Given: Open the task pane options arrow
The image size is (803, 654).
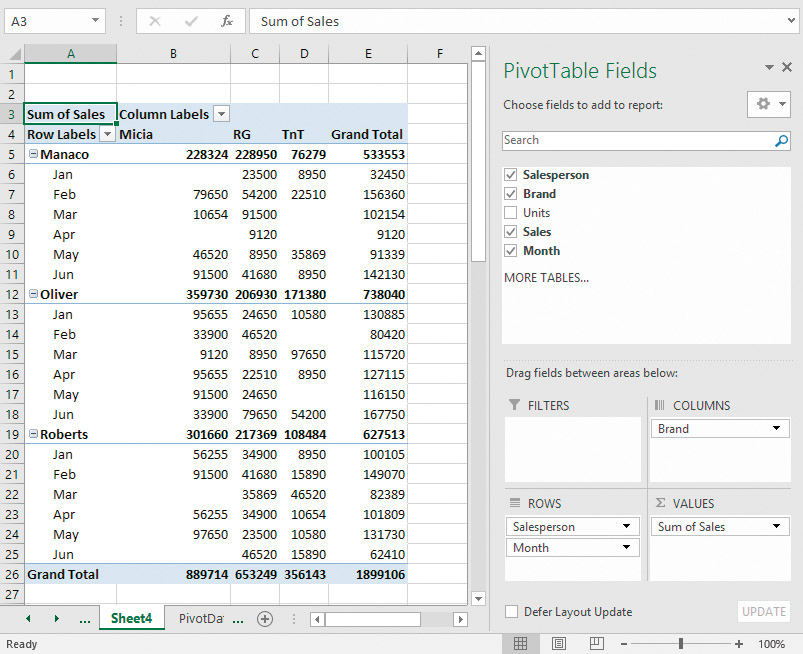Looking at the screenshot, I should (x=769, y=67).
